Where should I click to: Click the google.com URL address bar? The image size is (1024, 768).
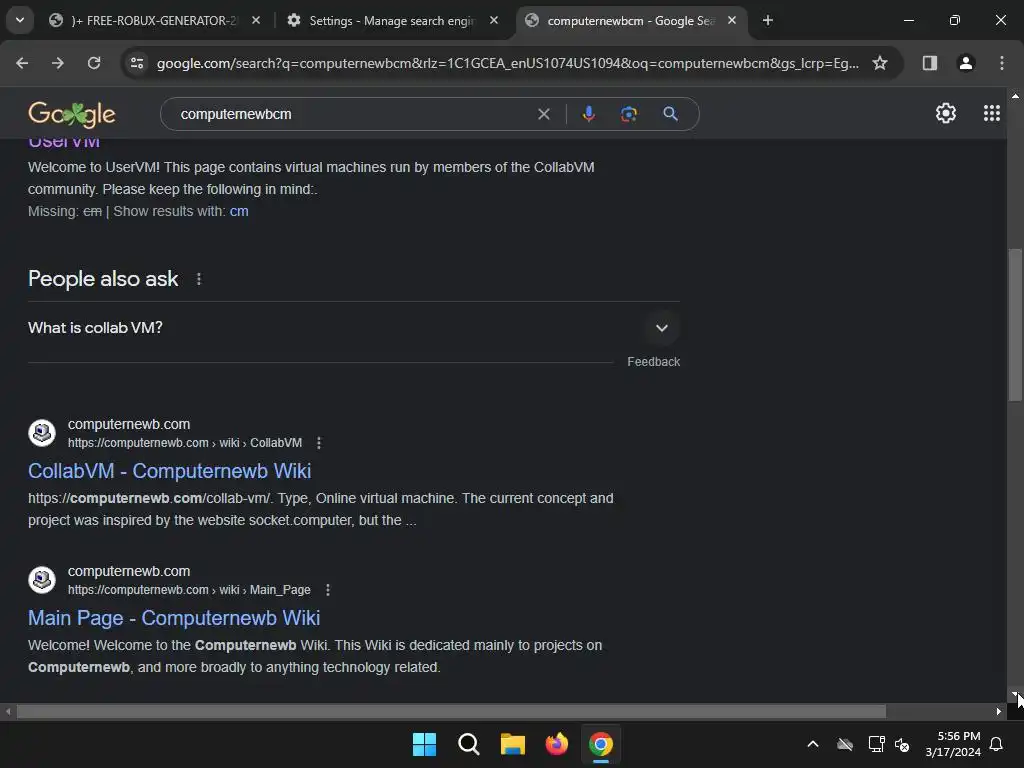tap(507, 63)
